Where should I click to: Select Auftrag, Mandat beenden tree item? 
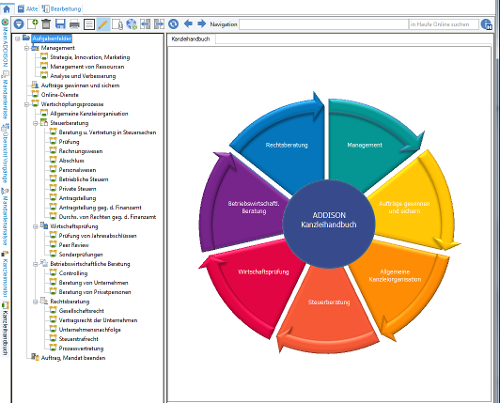[73, 358]
